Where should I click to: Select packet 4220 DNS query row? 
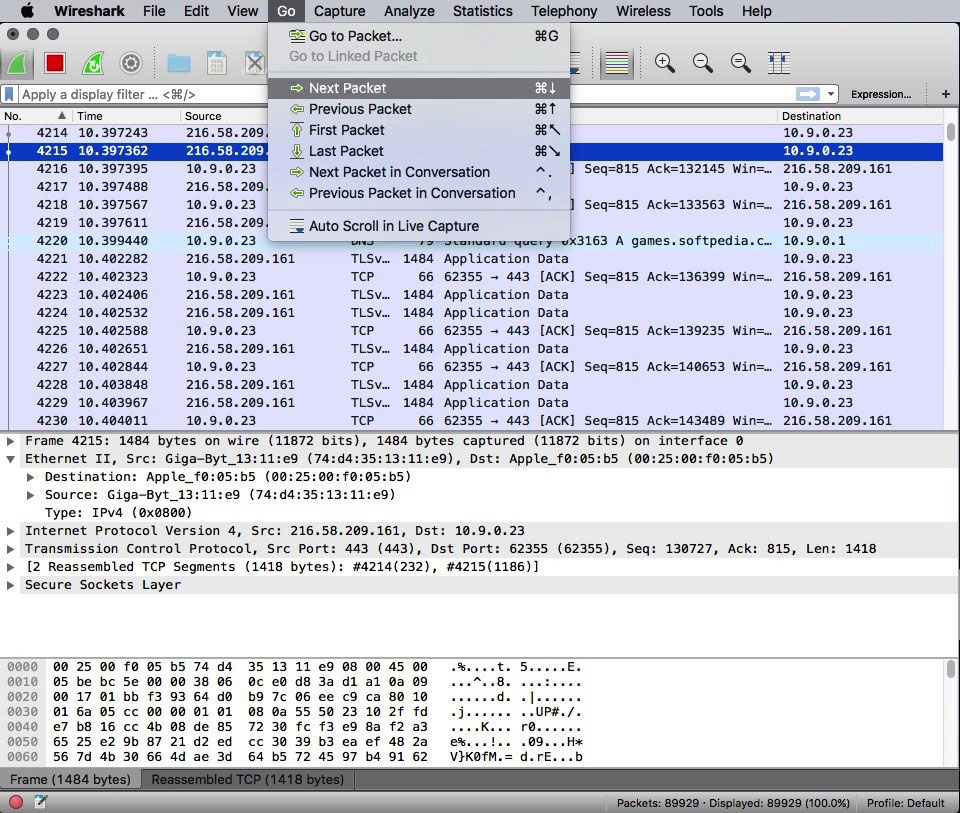(x=471, y=241)
